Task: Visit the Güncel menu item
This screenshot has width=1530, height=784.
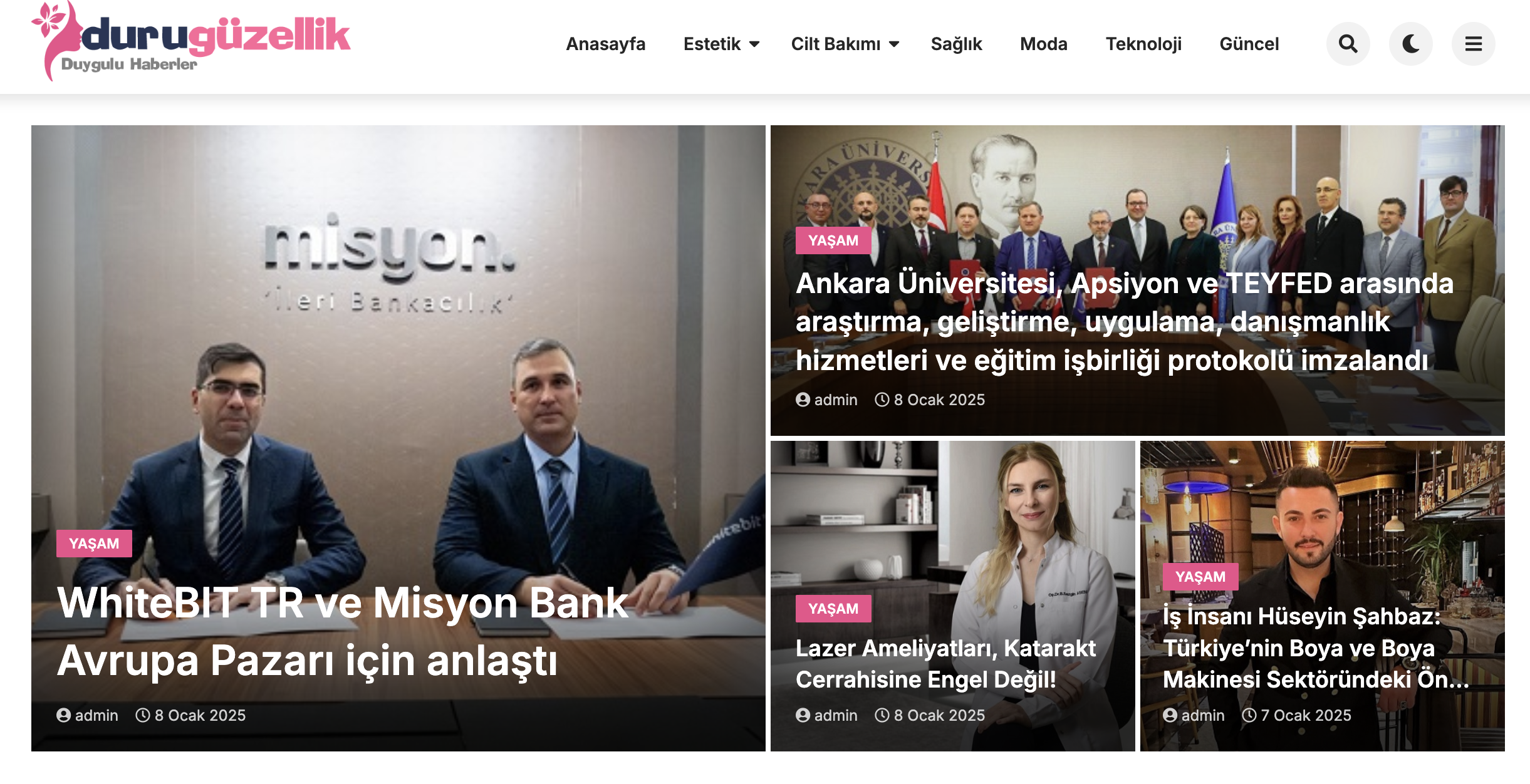Action: pos(1249,44)
